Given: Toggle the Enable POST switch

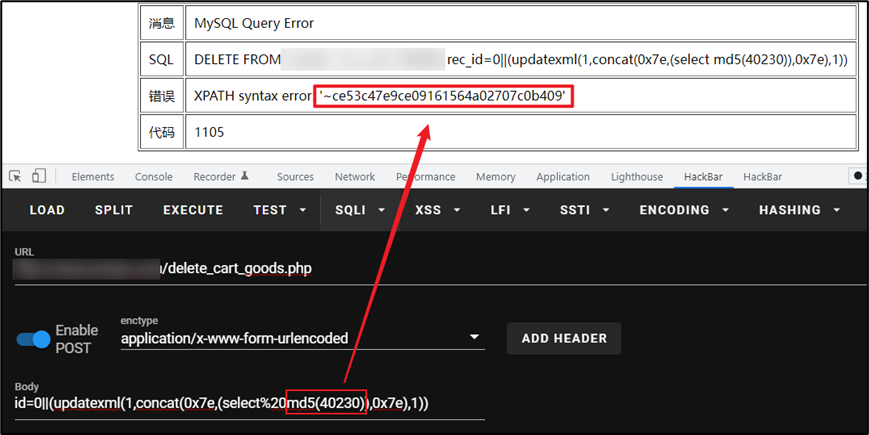Looking at the screenshot, I should click(x=33, y=339).
